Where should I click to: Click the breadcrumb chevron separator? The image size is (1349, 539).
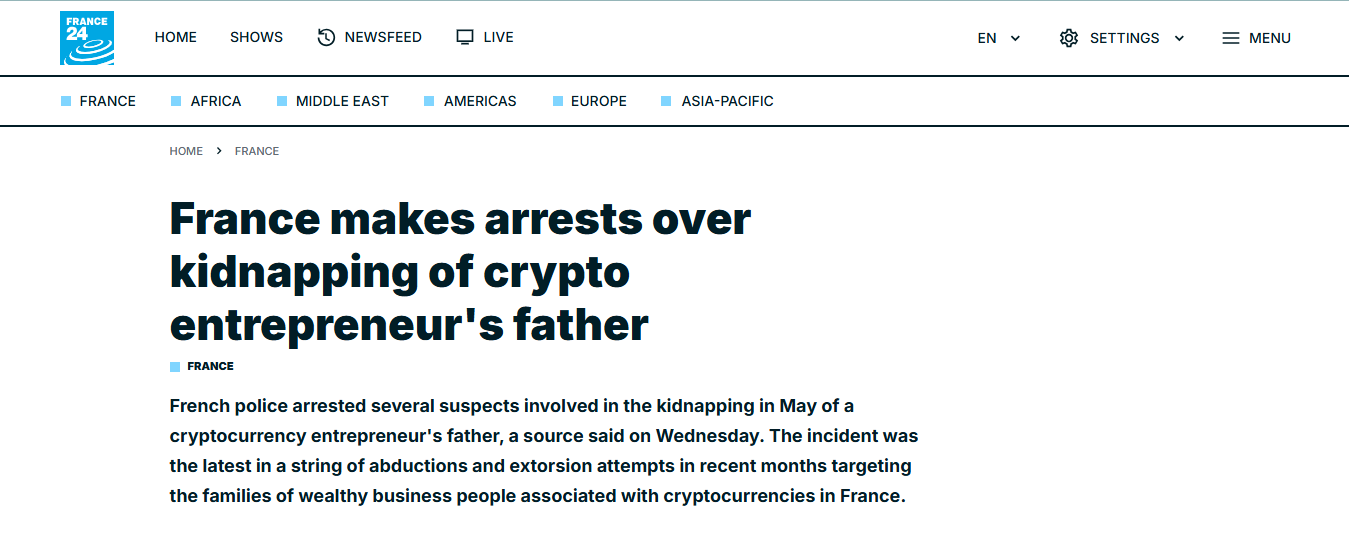(x=219, y=151)
